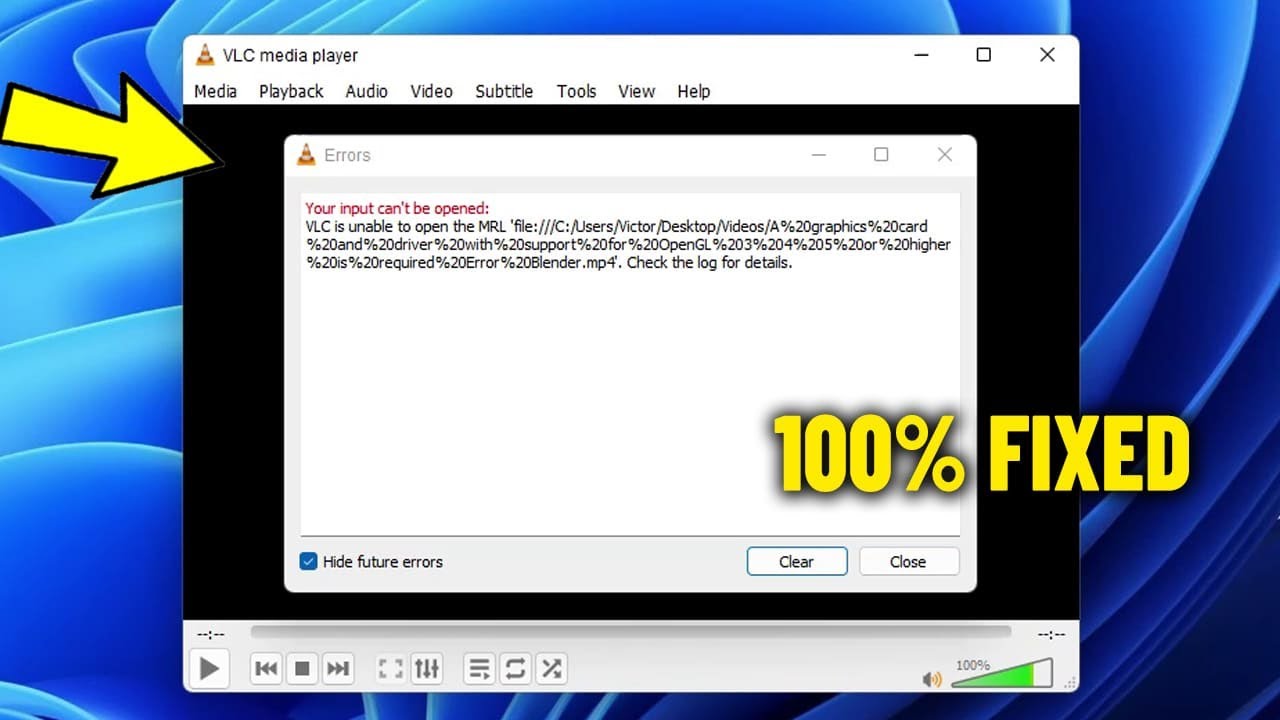Maximize the Errors dialog
The height and width of the screenshot is (720, 1280).
point(881,155)
